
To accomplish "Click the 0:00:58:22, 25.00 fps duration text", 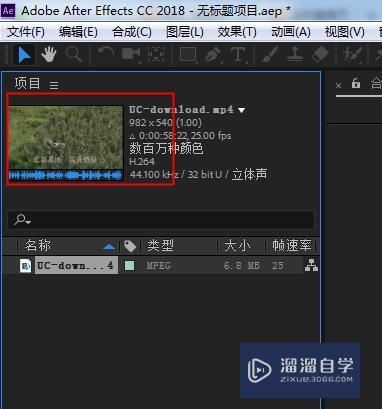I will point(180,136).
